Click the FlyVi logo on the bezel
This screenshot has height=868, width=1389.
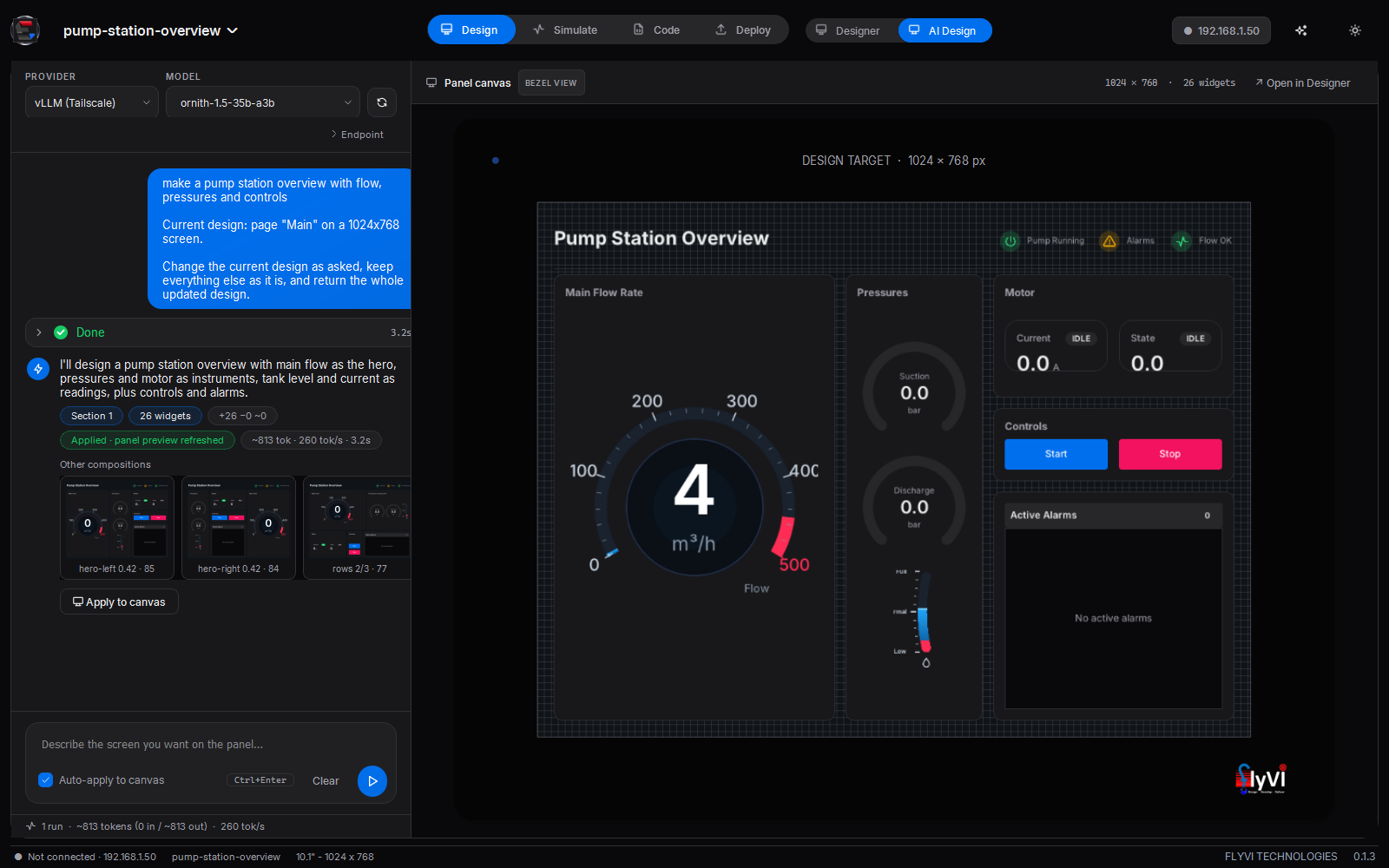1261,779
